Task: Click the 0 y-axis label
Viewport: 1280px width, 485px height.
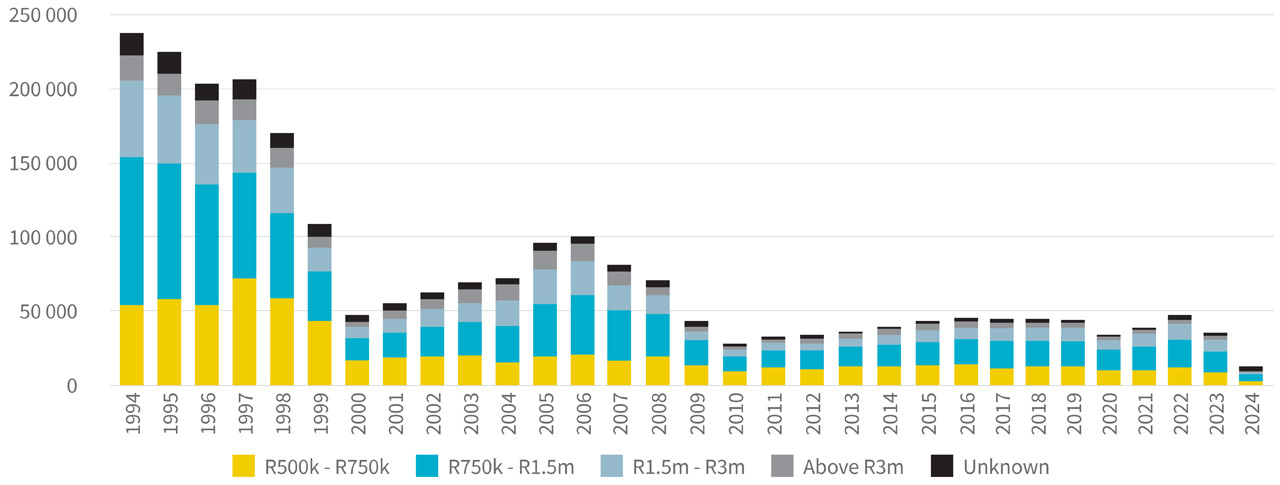Action: [73, 386]
